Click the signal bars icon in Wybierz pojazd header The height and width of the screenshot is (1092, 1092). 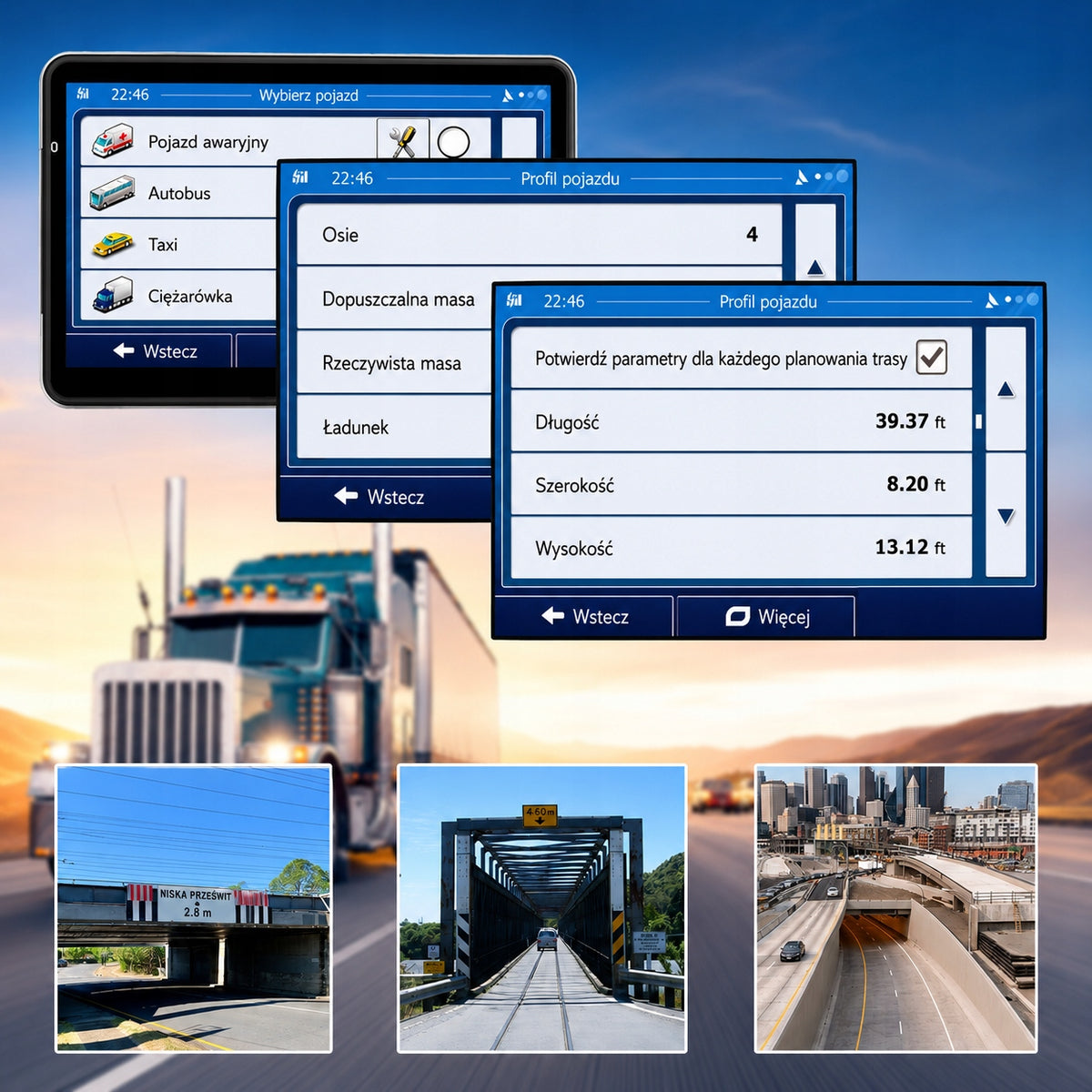83,94
